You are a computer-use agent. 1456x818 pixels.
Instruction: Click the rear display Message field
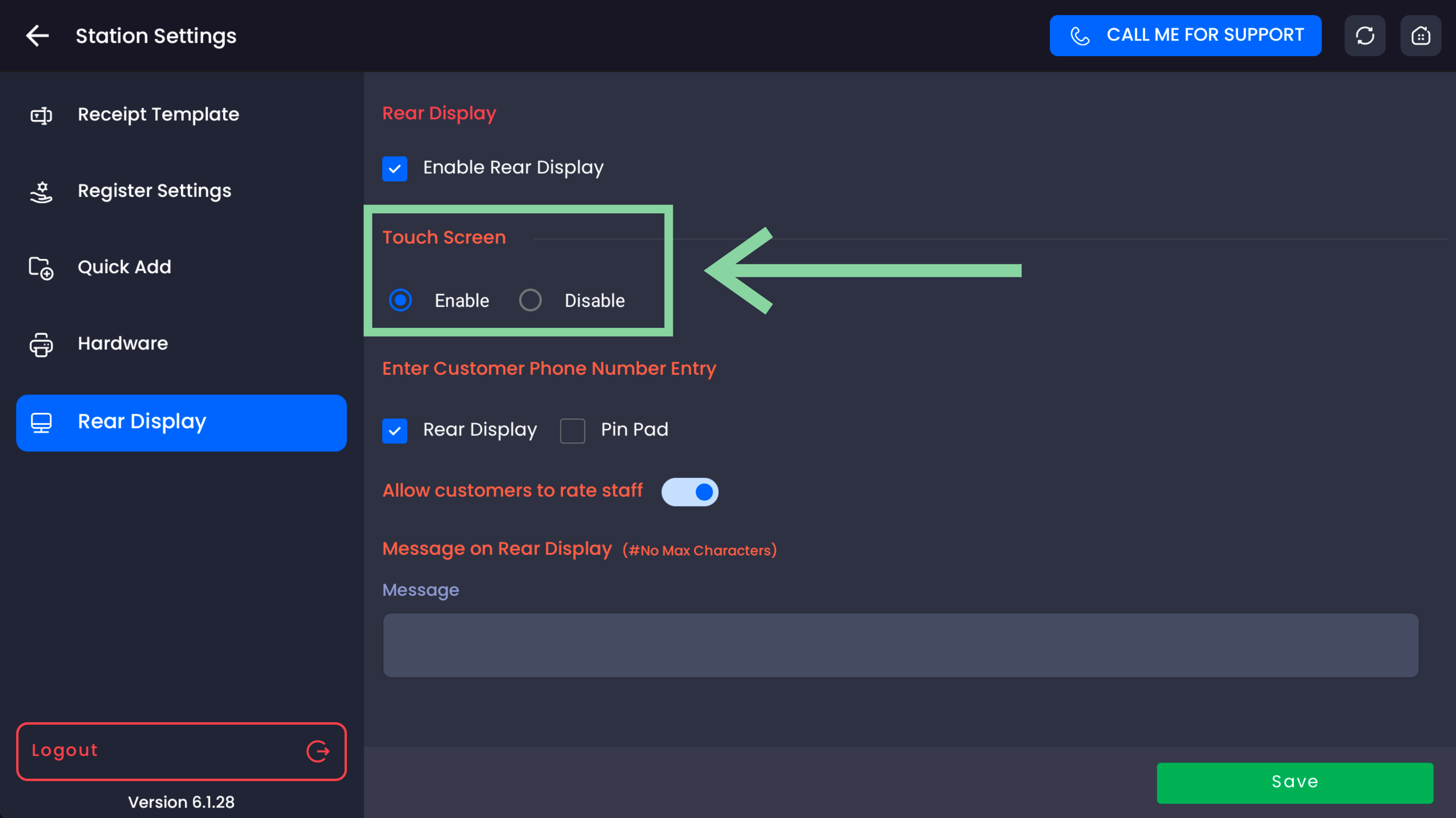pyautogui.click(x=900, y=645)
